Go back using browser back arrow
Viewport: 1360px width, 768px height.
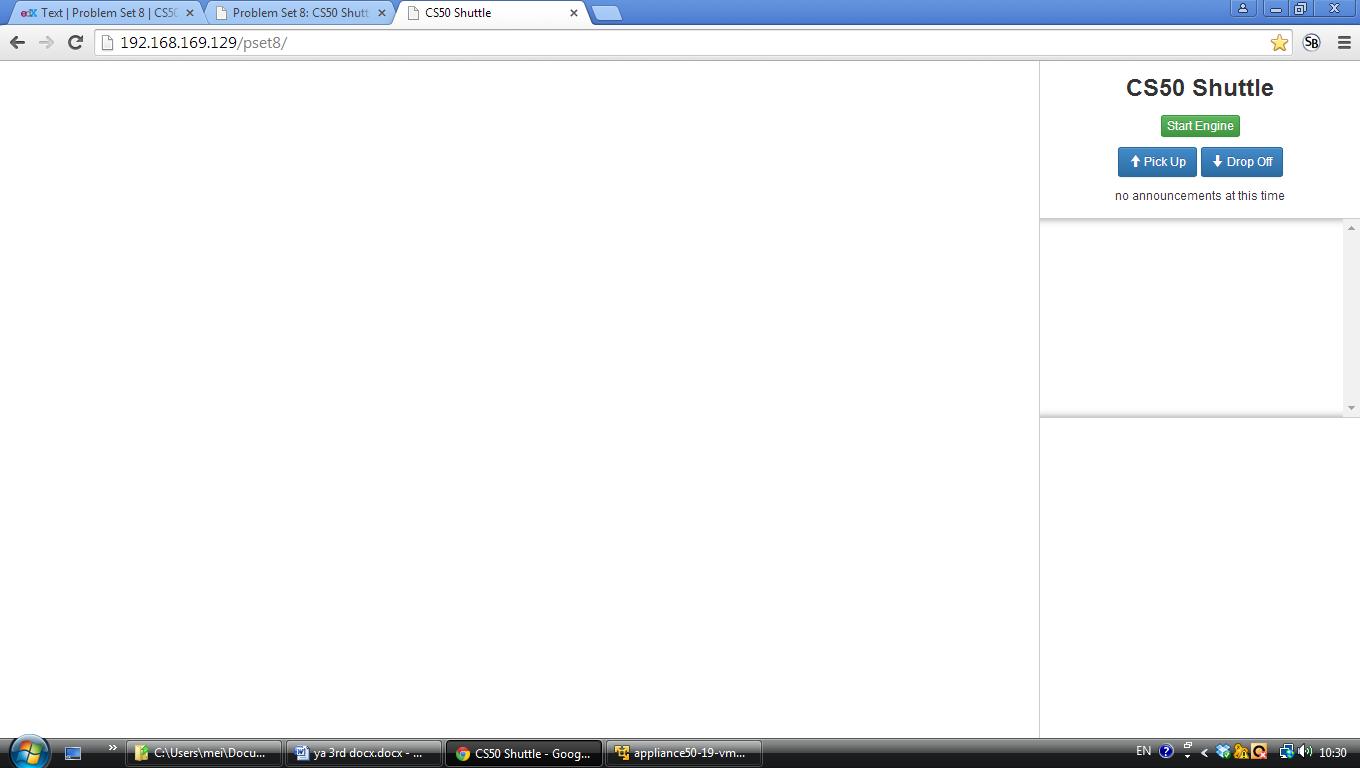pos(17,42)
